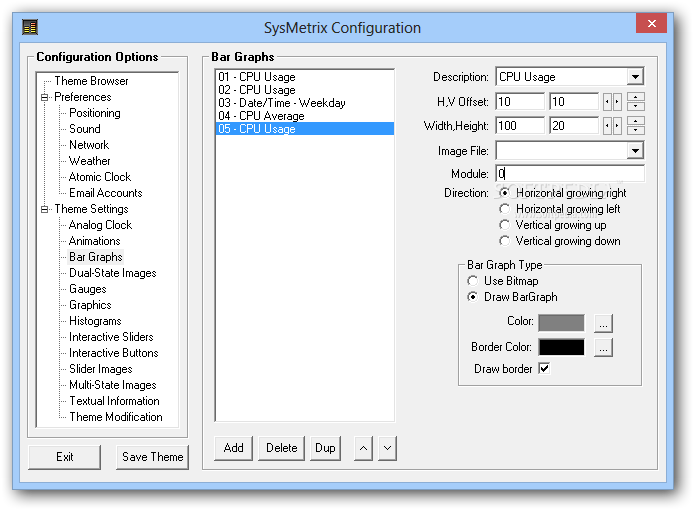The height and width of the screenshot is (510, 694).
Task: Open Textual Information tree item
Action: (x=114, y=401)
